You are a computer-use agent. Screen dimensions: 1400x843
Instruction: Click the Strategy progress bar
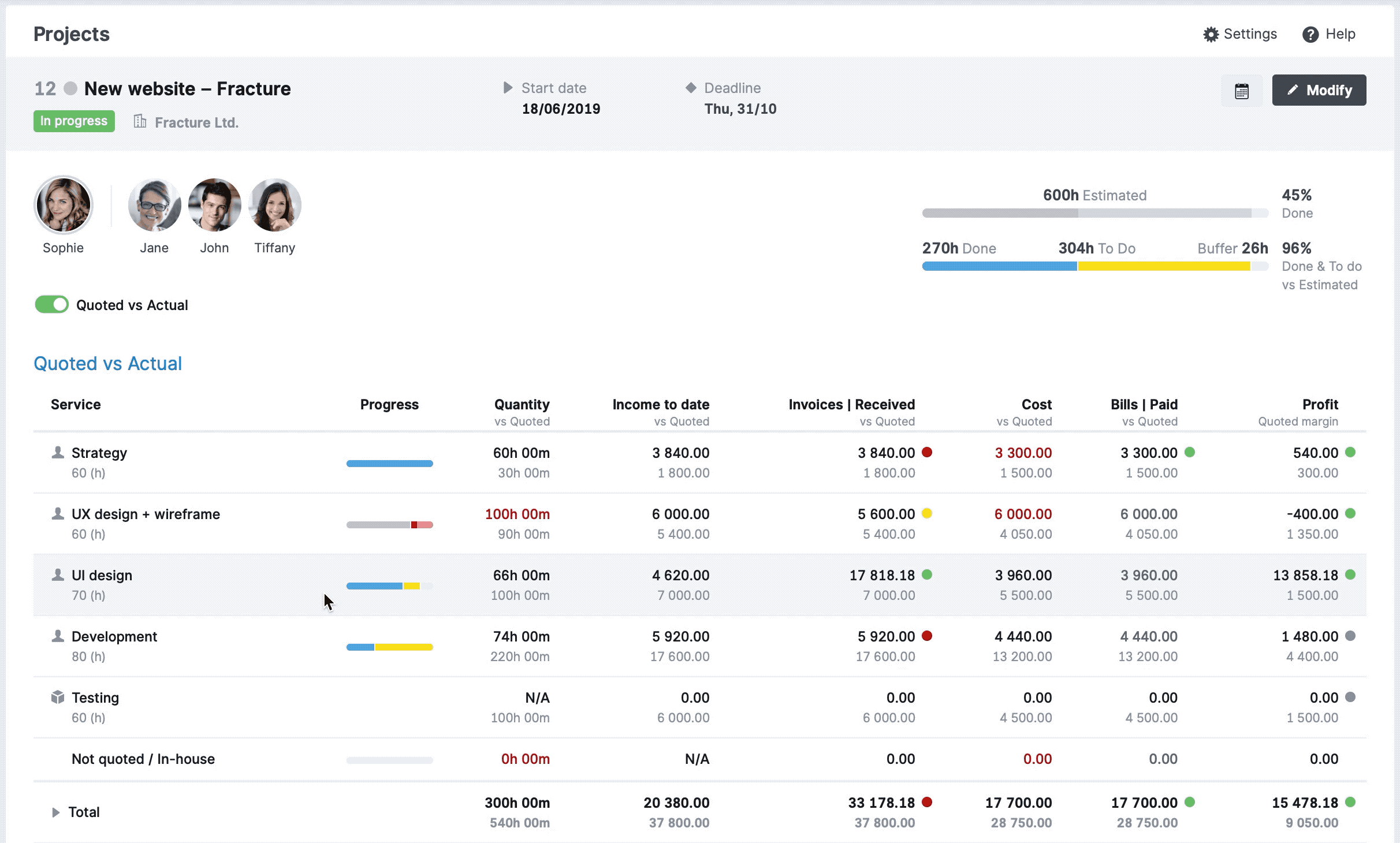(390, 464)
